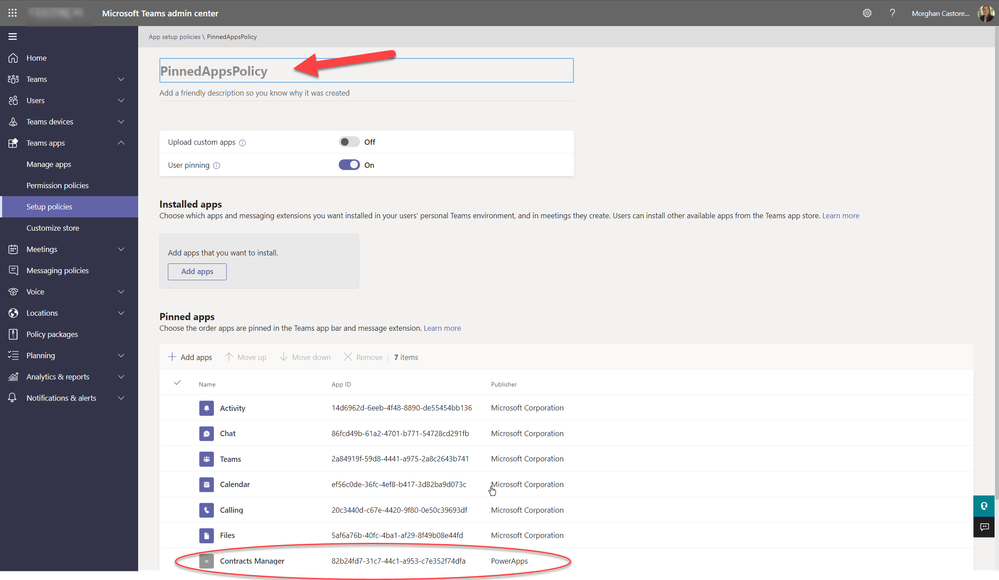Click the Chat app icon in pinned list
Viewport: 999px width, 580px height.
coord(206,433)
